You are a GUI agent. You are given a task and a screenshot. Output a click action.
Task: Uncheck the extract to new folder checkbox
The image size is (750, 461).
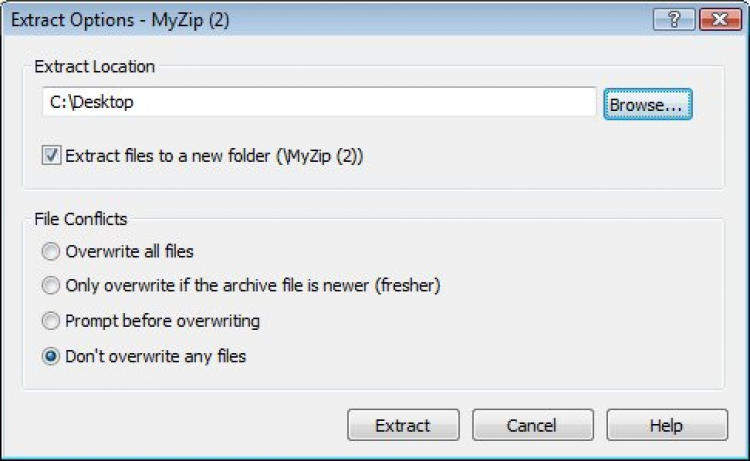51,156
